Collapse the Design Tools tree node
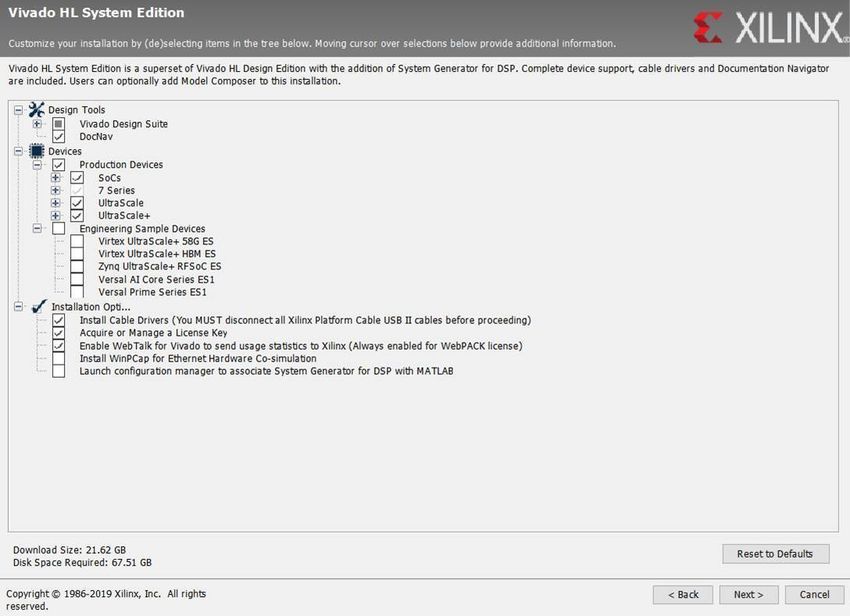The width and height of the screenshot is (850, 616). pyautogui.click(x=18, y=110)
